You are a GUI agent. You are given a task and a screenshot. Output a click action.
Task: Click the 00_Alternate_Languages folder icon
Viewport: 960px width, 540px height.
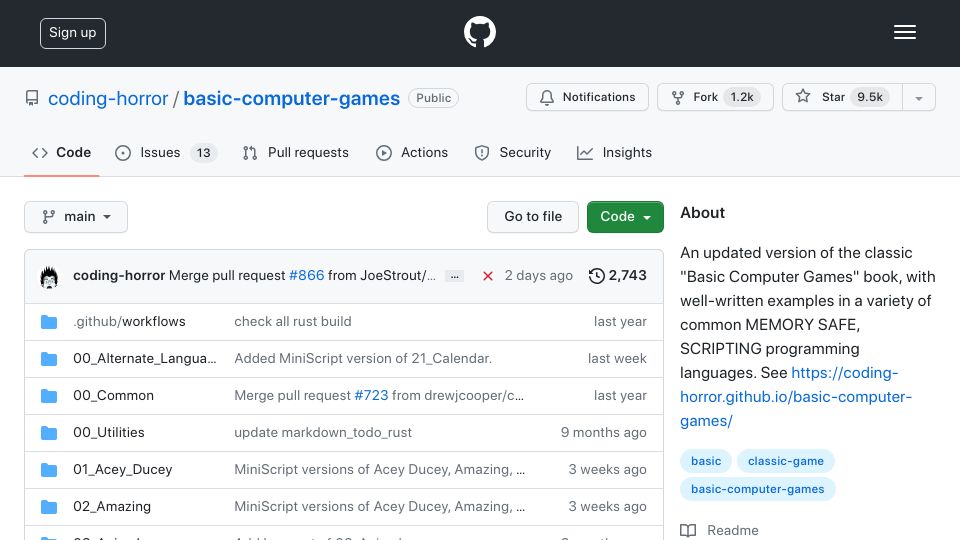tap(49, 359)
